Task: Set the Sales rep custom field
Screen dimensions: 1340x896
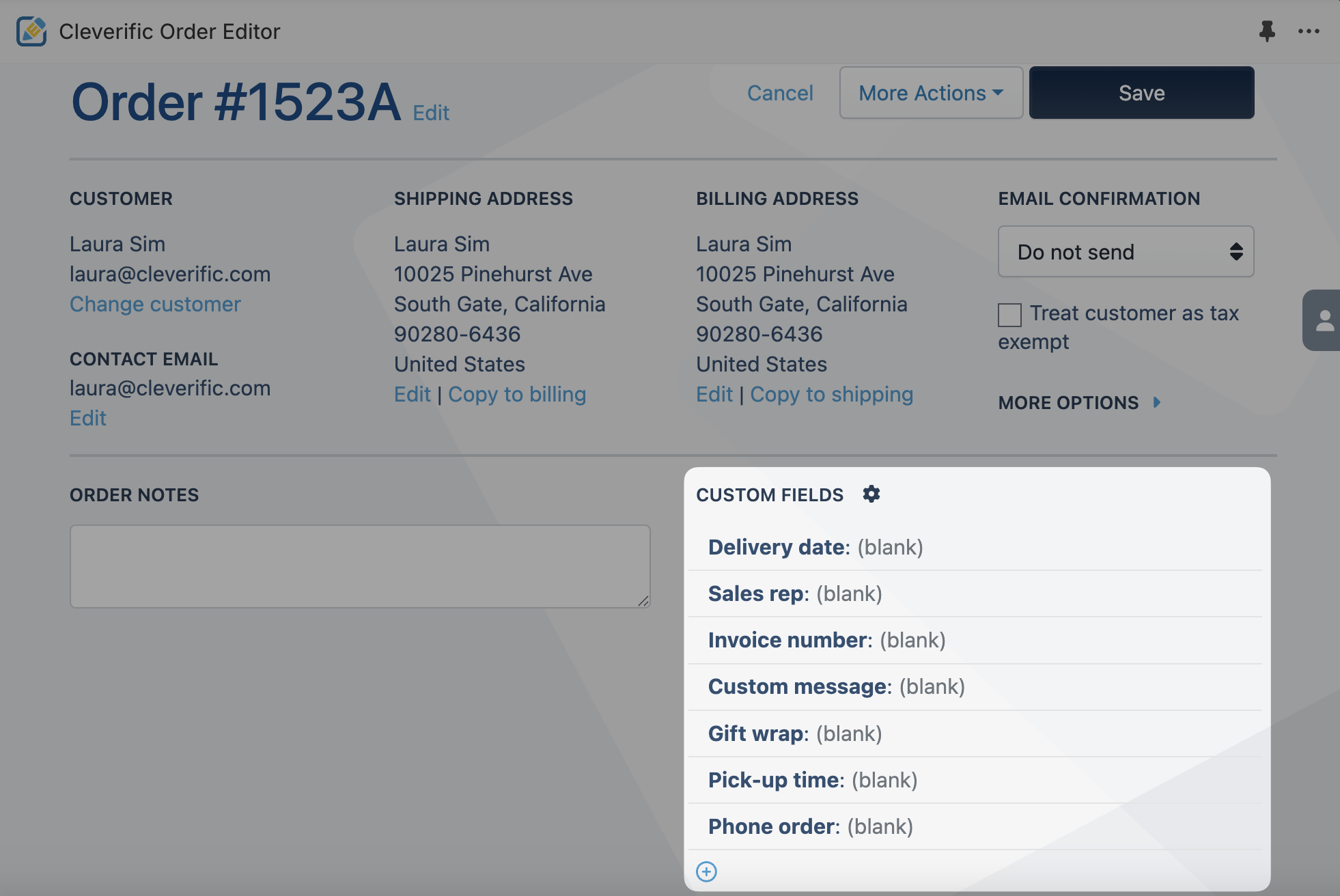Action: (975, 593)
